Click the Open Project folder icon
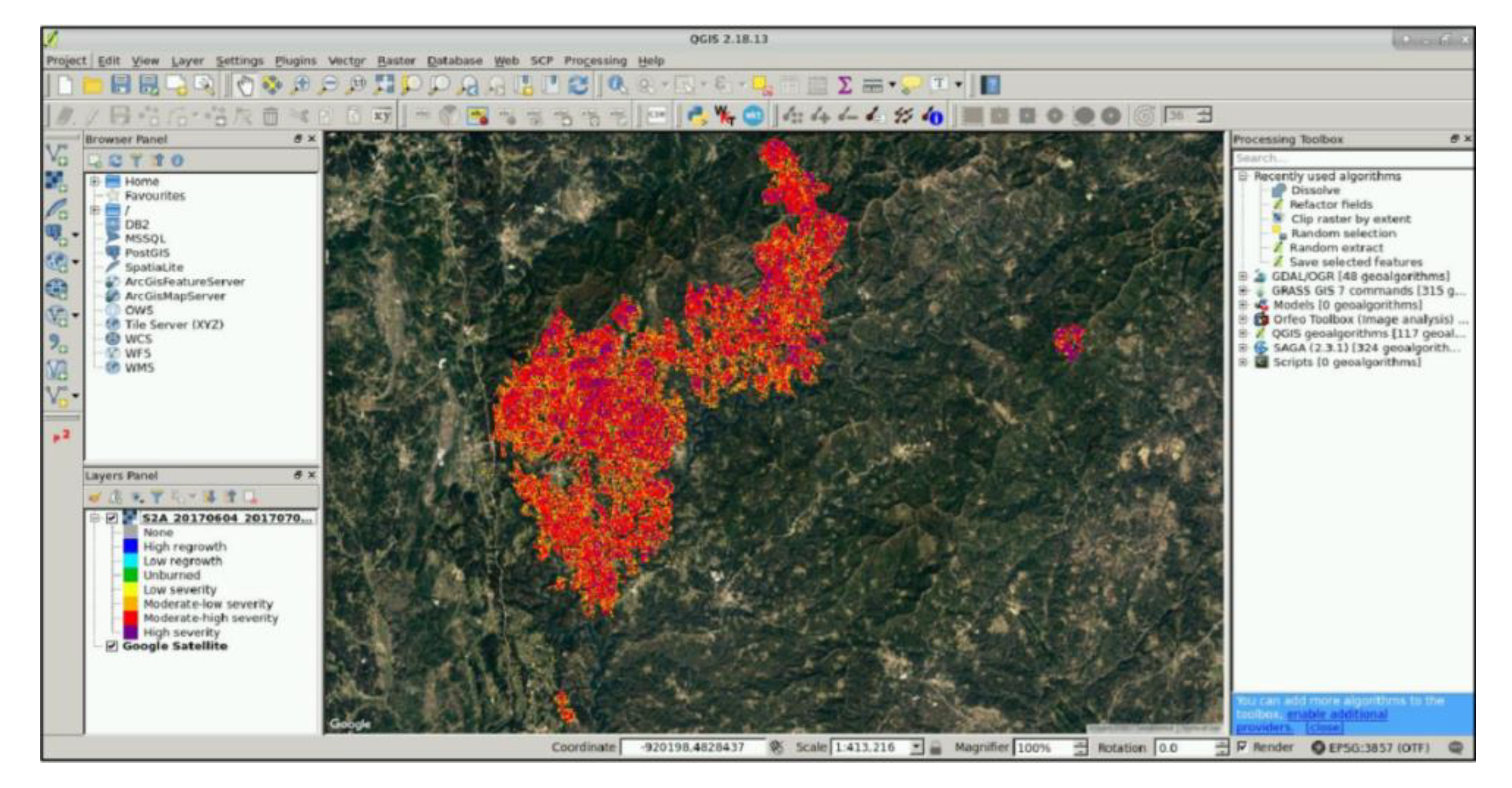Viewport: 1512px width, 788px height. pyautogui.click(x=92, y=86)
